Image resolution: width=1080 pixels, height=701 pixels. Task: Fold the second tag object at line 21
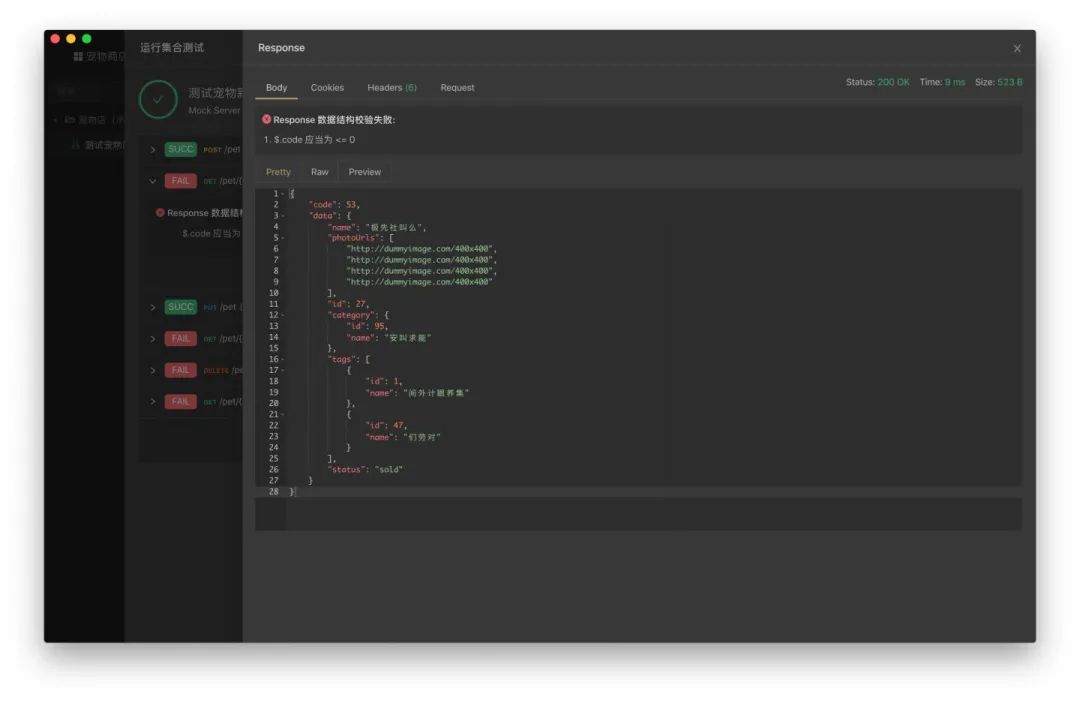tap(283, 415)
